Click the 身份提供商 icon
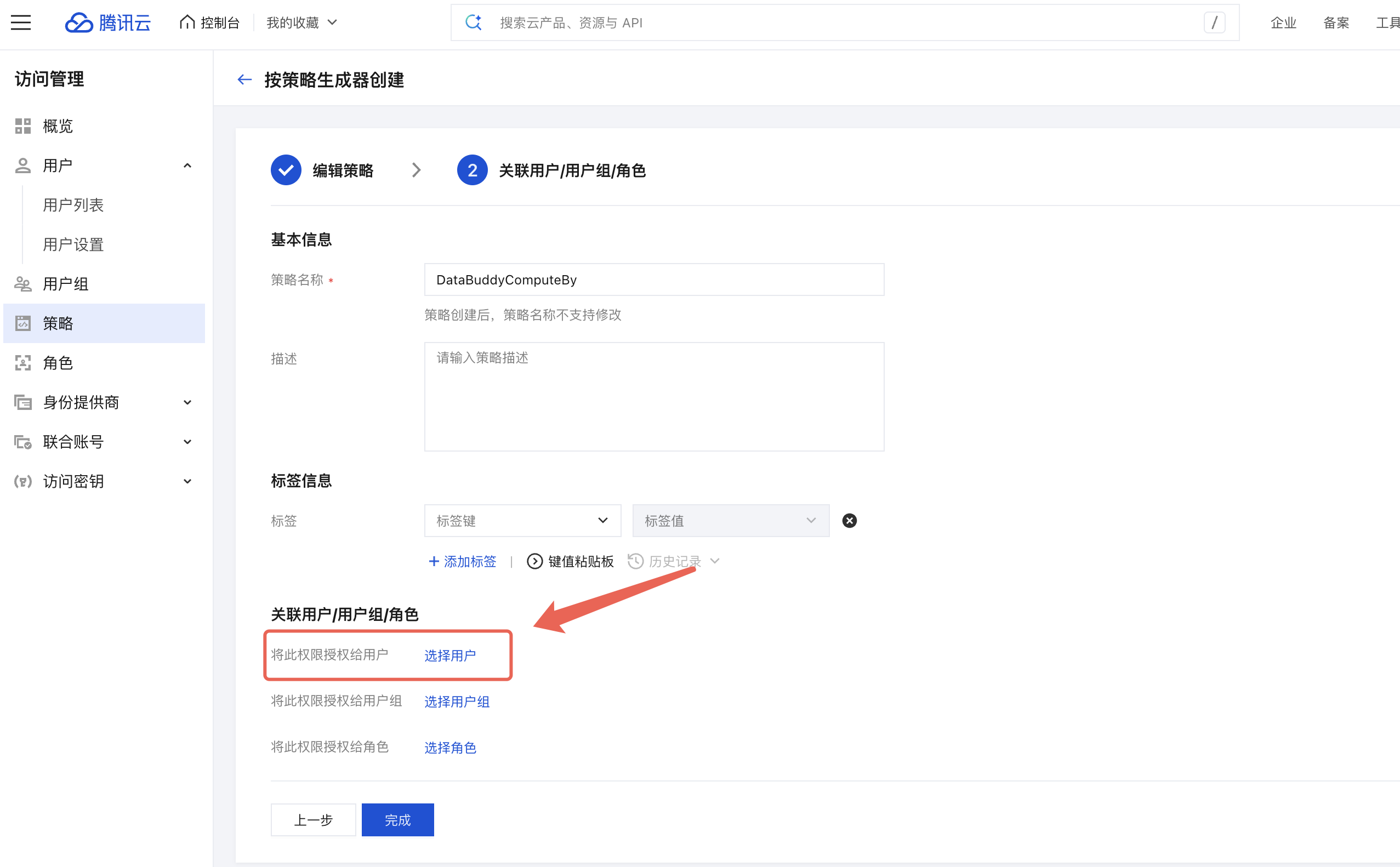The height and width of the screenshot is (867, 1400). (23, 402)
